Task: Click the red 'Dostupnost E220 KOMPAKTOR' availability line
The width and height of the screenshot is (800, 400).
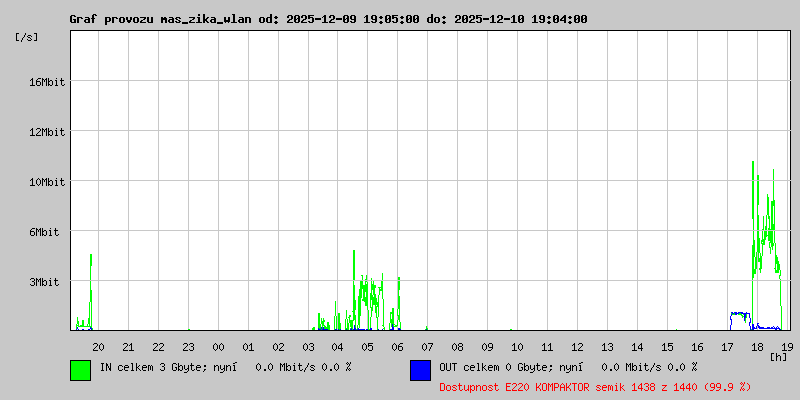Action: coord(595,388)
